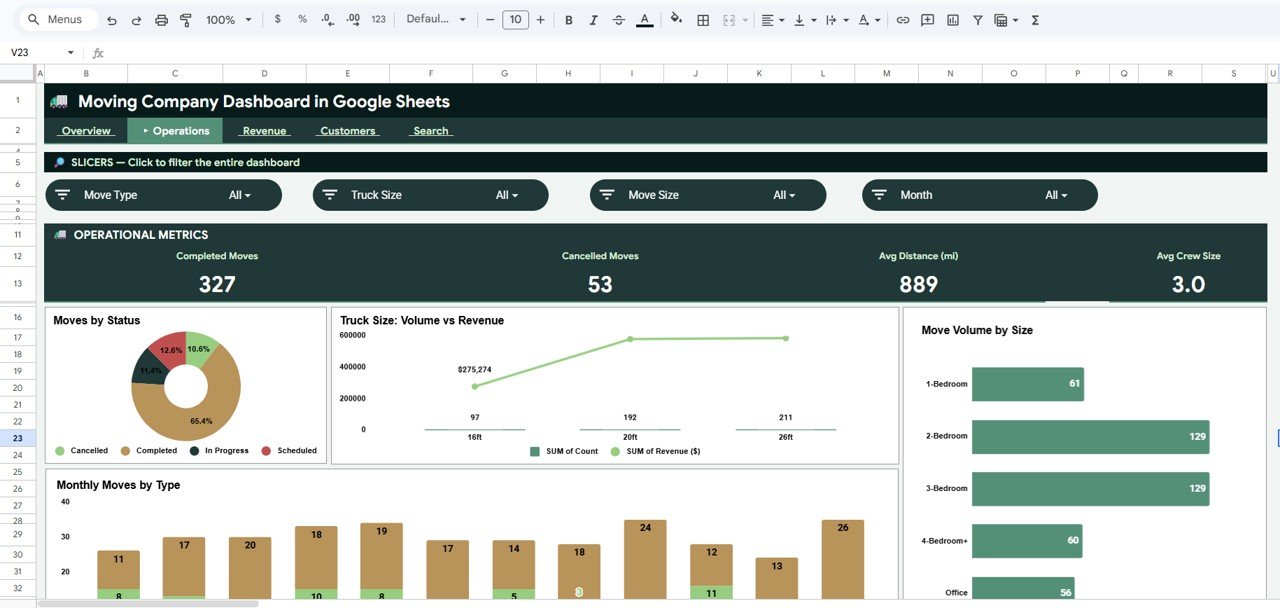Open text wrapping dropdown
This screenshot has height=608, width=1280.
pos(836,20)
